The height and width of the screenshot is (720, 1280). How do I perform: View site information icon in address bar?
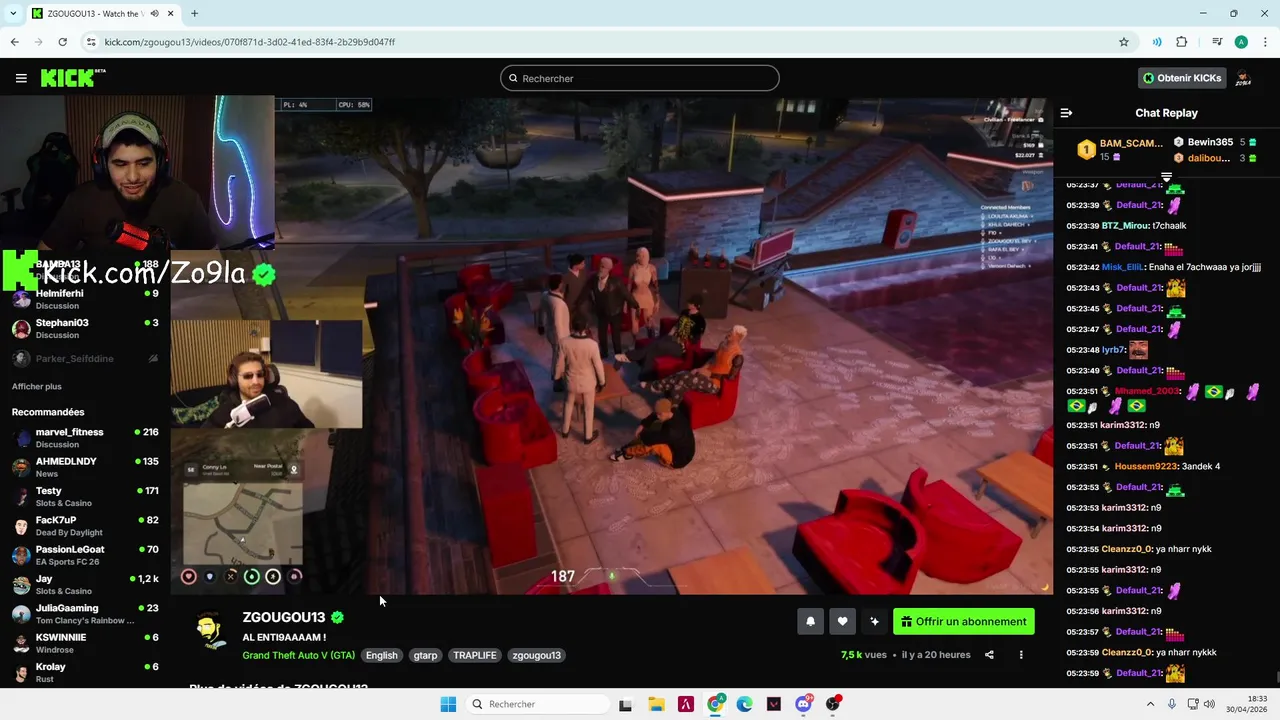pos(91,42)
